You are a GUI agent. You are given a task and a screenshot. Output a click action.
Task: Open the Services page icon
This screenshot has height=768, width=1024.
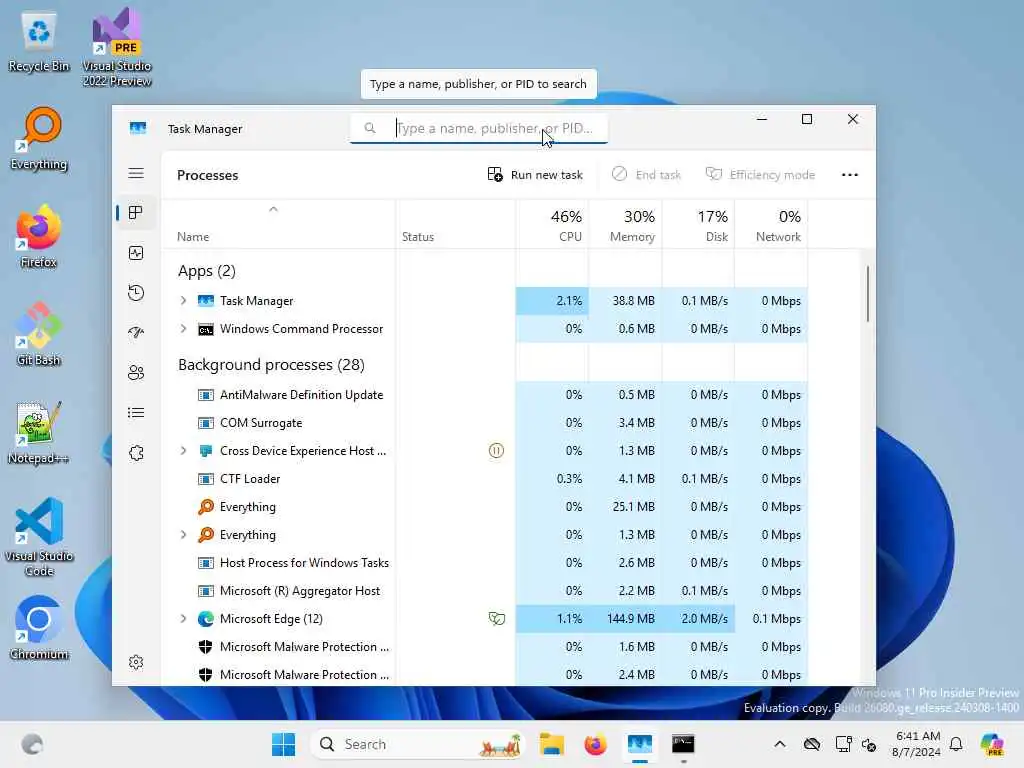[136, 453]
